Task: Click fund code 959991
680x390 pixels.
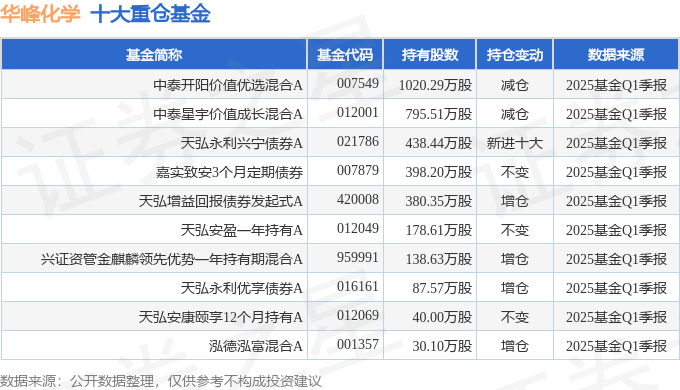Action: tap(358, 258)
